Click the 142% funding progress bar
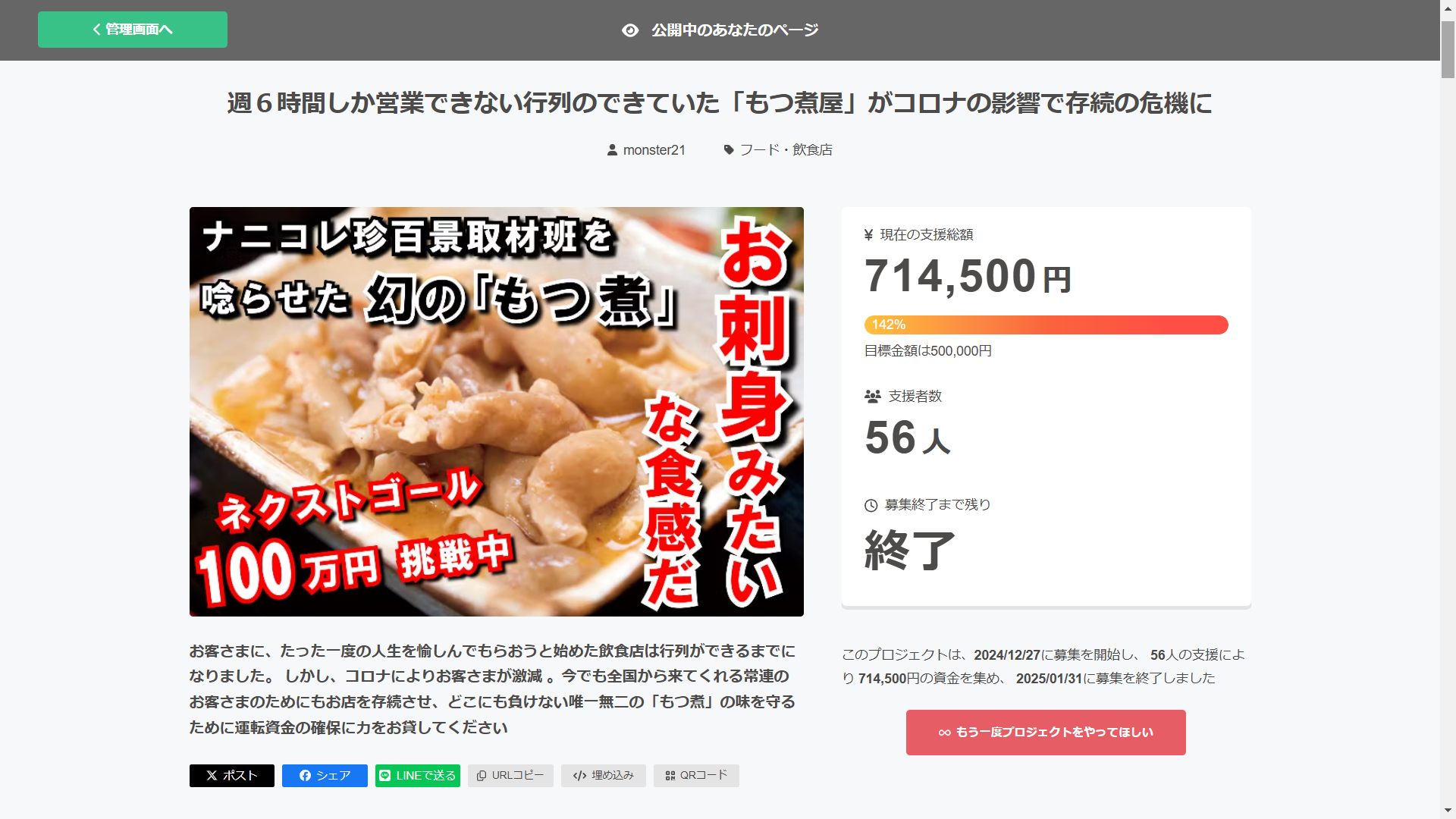 coord(1046,325)
